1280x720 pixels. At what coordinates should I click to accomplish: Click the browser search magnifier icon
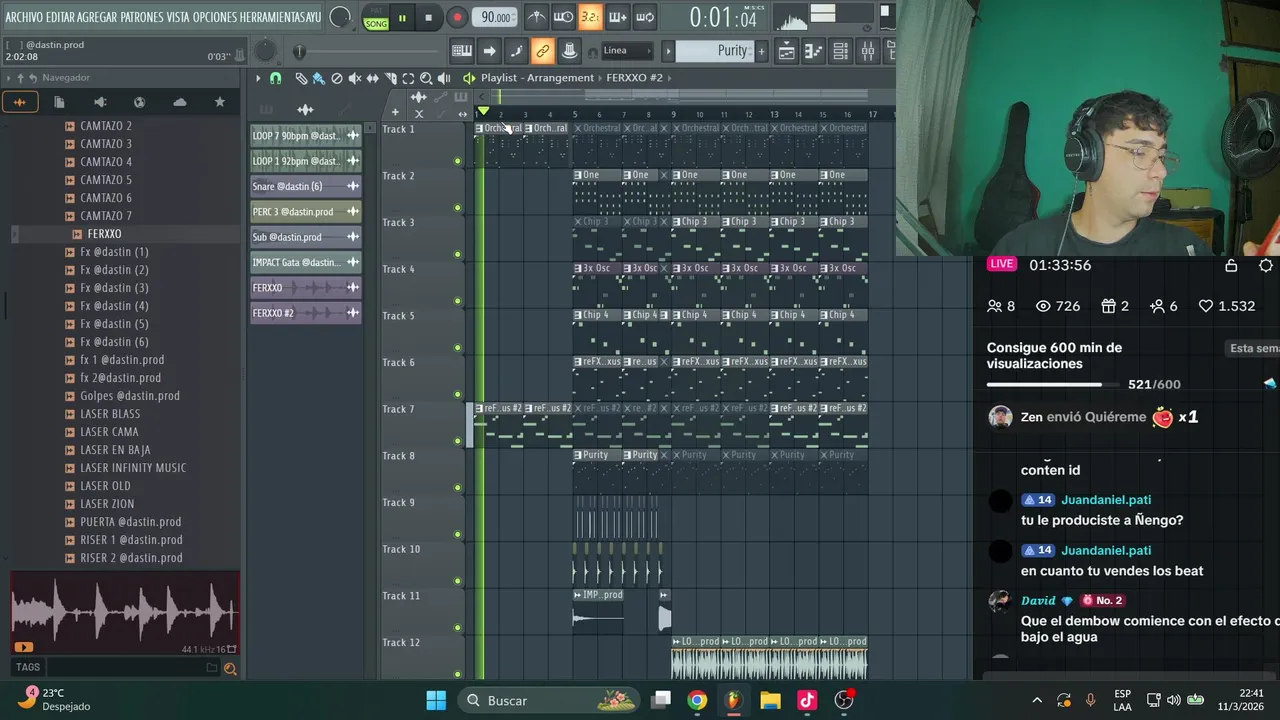click(x=230, y=668)
